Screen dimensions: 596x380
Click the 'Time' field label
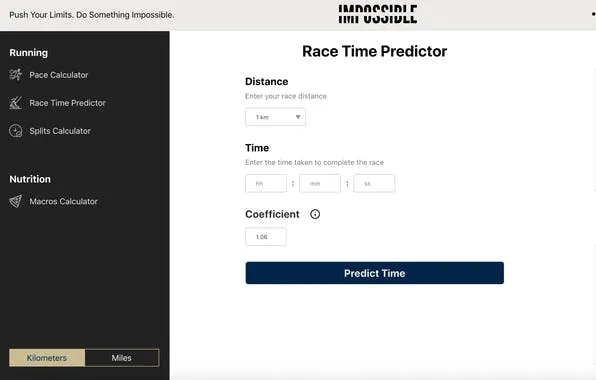click(257, 148)
